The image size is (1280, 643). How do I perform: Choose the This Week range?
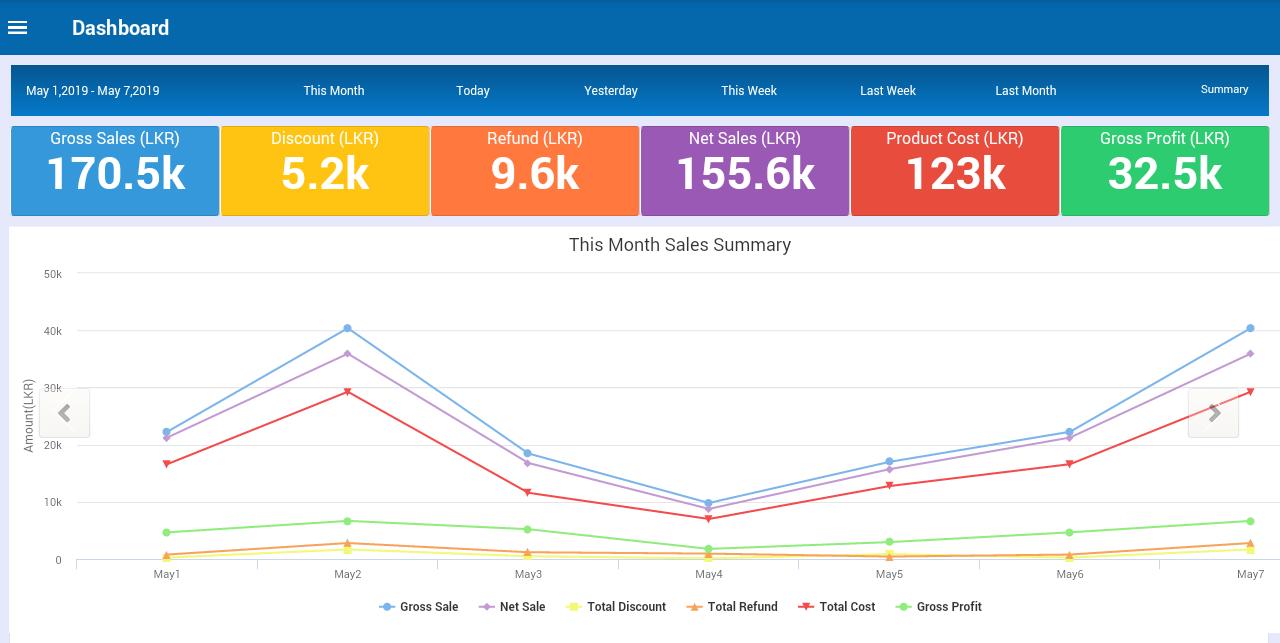point(749,90)
